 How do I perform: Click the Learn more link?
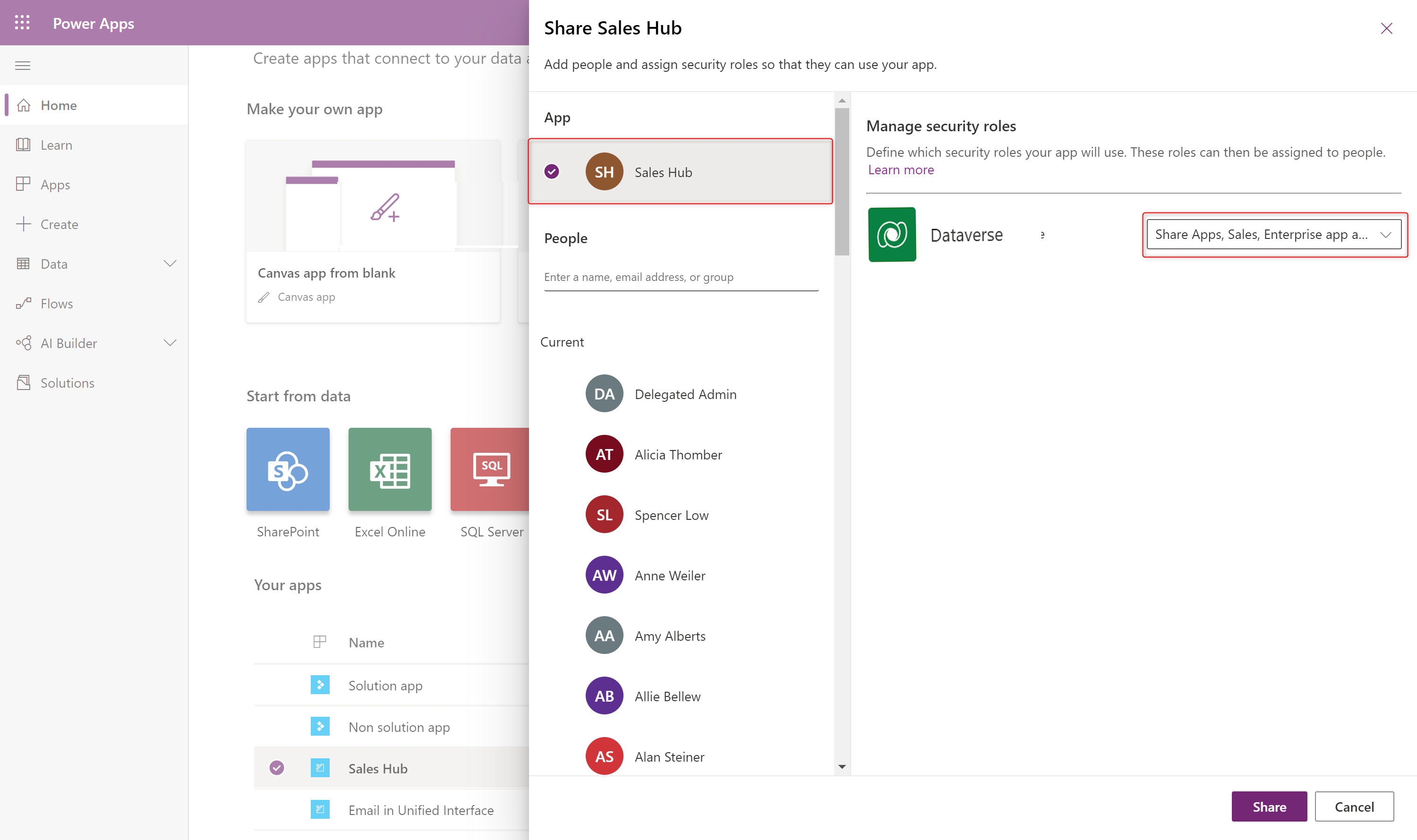tap(901, 169)
